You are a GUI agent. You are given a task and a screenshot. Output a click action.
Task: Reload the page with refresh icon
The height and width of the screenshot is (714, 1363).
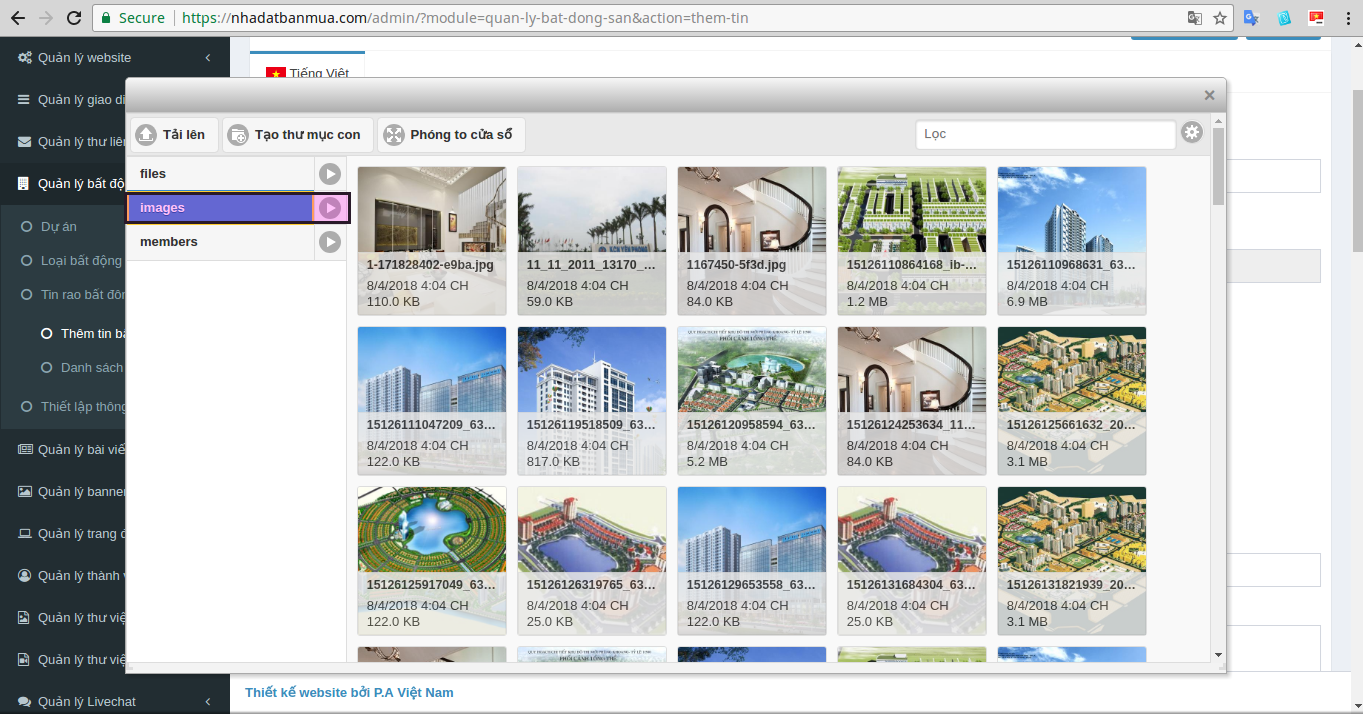click(x=74, y=18)
